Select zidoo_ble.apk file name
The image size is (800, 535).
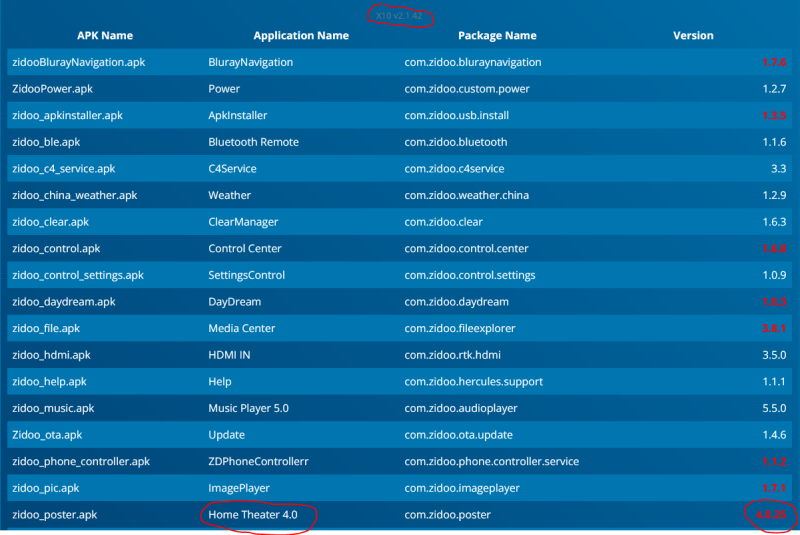(x=46, y=142)
